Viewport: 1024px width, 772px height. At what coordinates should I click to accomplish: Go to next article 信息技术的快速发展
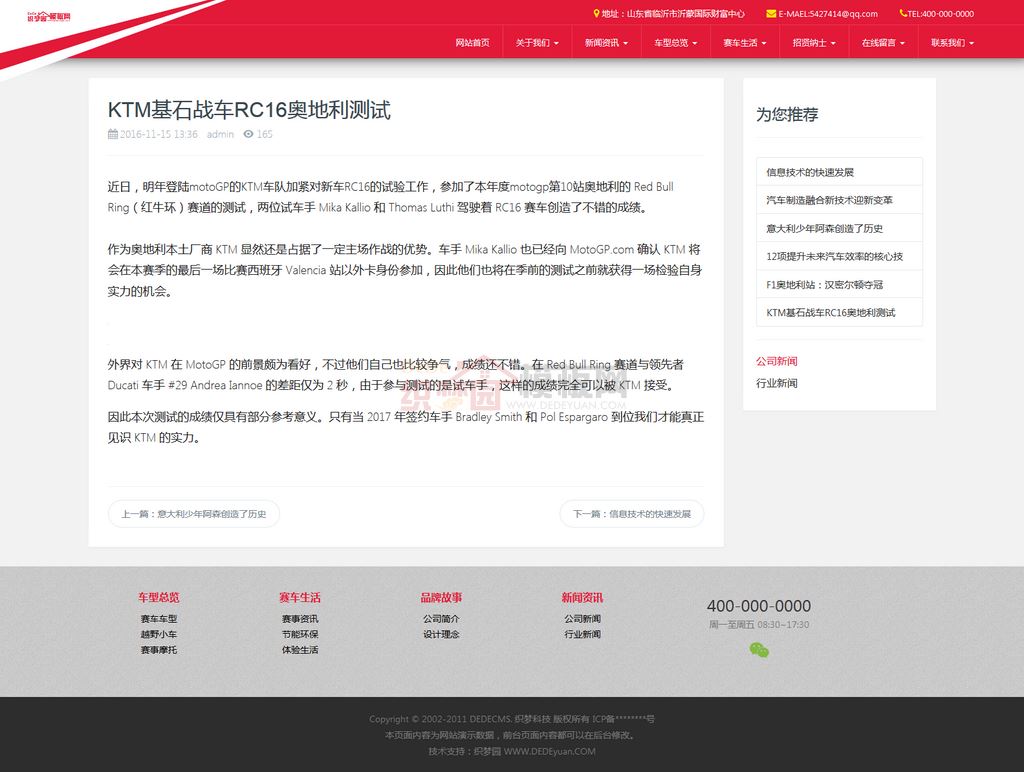(x=632, y=514)
